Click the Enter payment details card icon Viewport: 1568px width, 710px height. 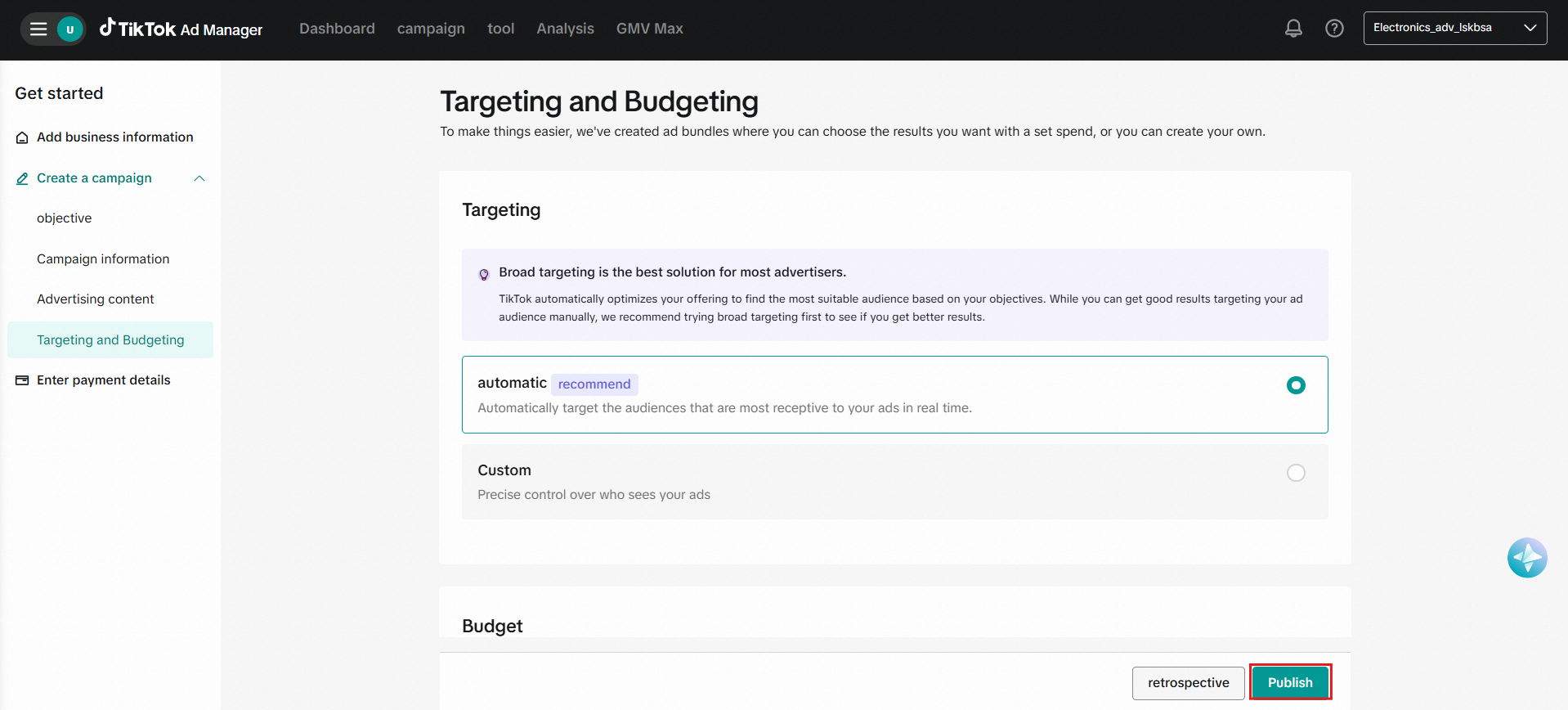(x=22, y=380)
